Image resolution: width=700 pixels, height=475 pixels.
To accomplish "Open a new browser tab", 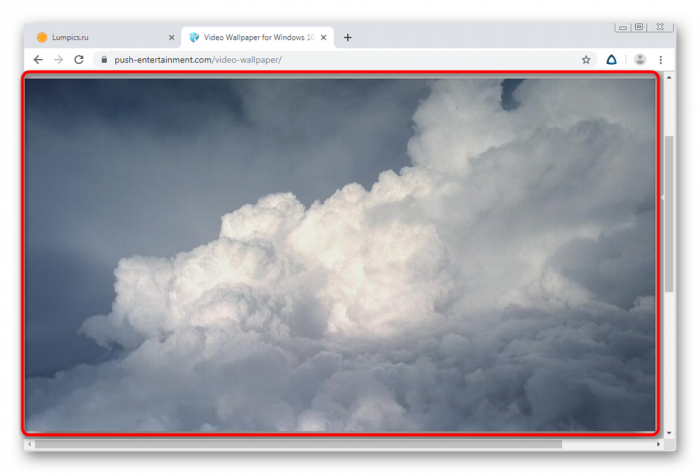I will point(347,38).
